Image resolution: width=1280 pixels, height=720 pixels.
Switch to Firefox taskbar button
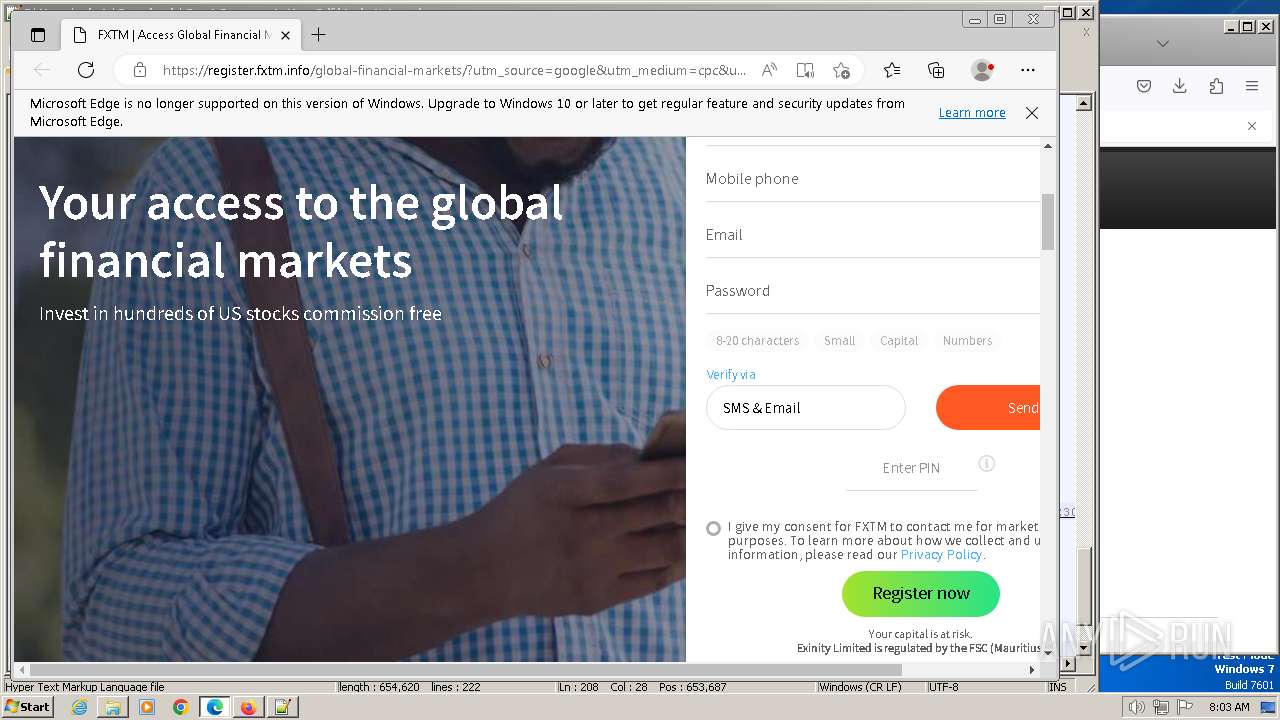(x=248, y=707)
